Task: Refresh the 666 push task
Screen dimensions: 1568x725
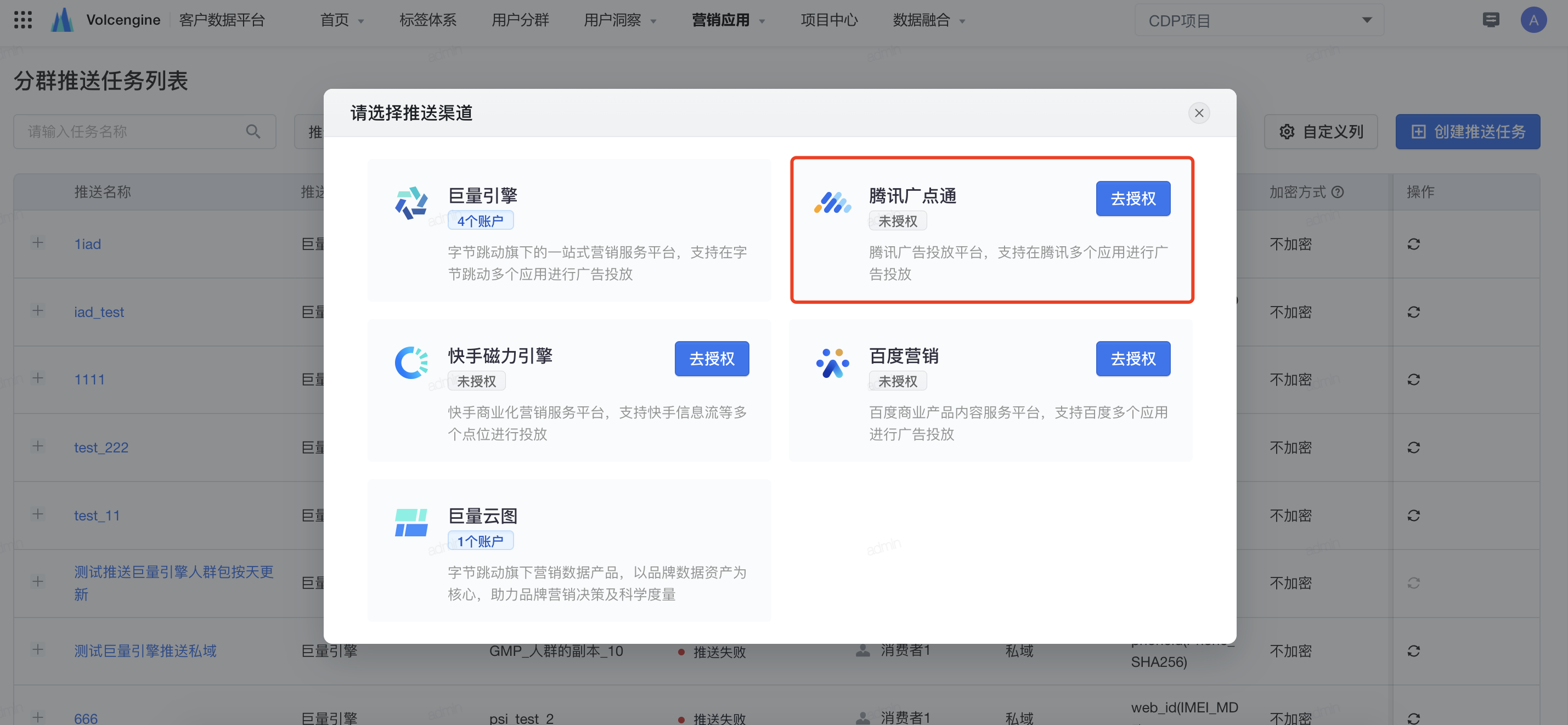Action: pos(1413,719)
